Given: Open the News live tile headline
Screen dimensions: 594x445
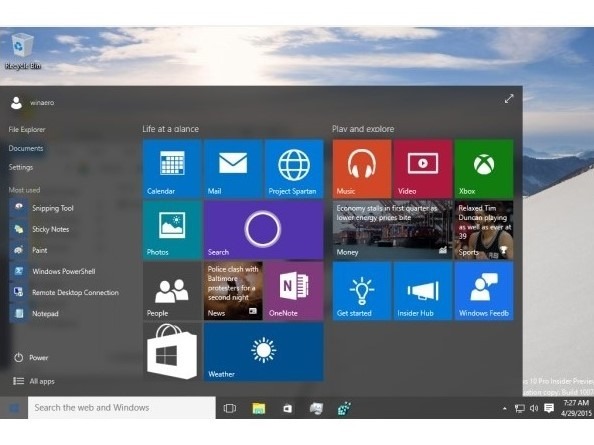Looking at the screenshot, I should [233, 291].
